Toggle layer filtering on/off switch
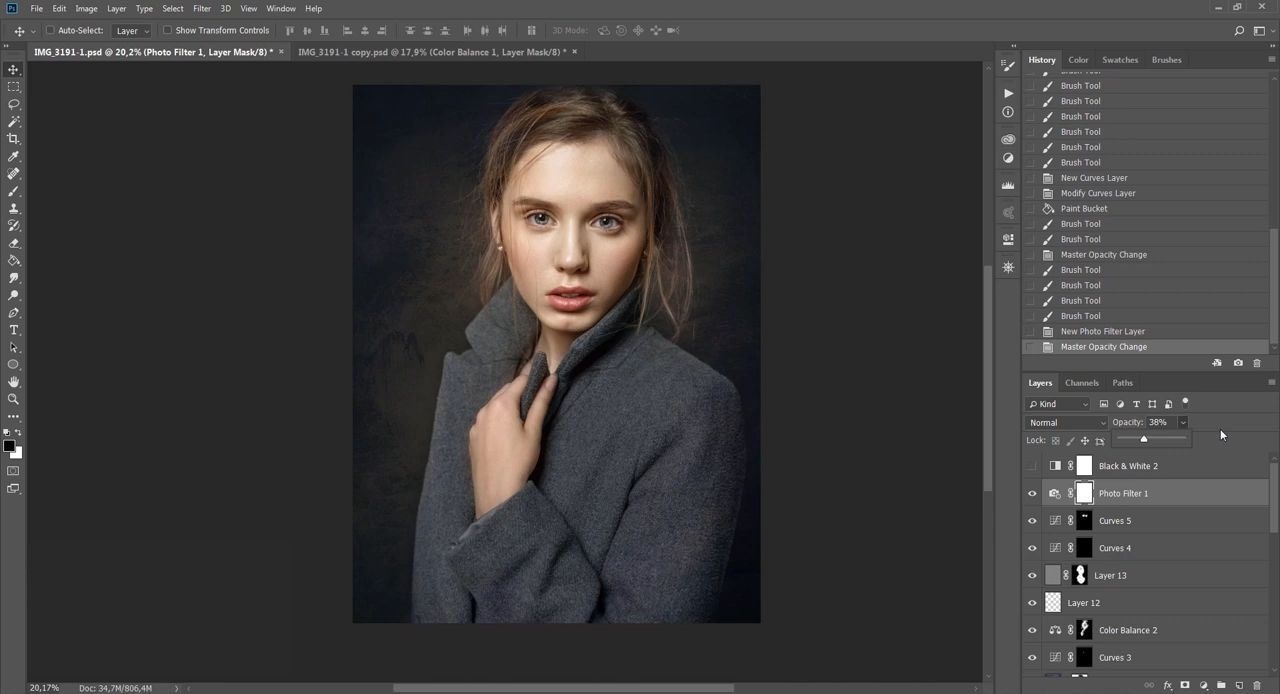 pyautogui.click(x=1185, y=403)
